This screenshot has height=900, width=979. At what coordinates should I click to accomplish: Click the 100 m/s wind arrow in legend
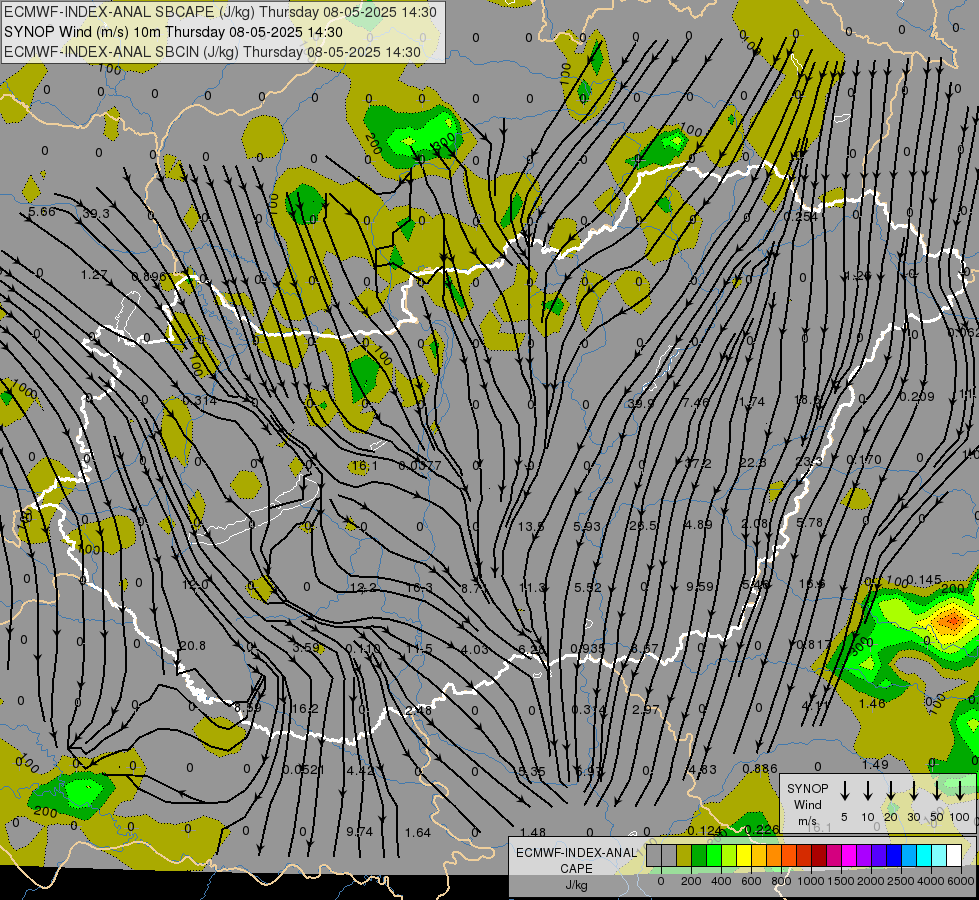(x=960, y=790)
